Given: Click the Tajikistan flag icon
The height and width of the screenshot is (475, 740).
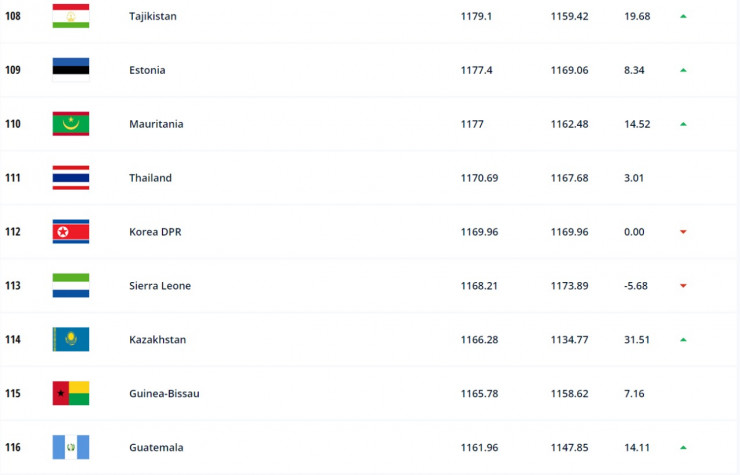Looking at the screenshot, I should coord(71,16).
